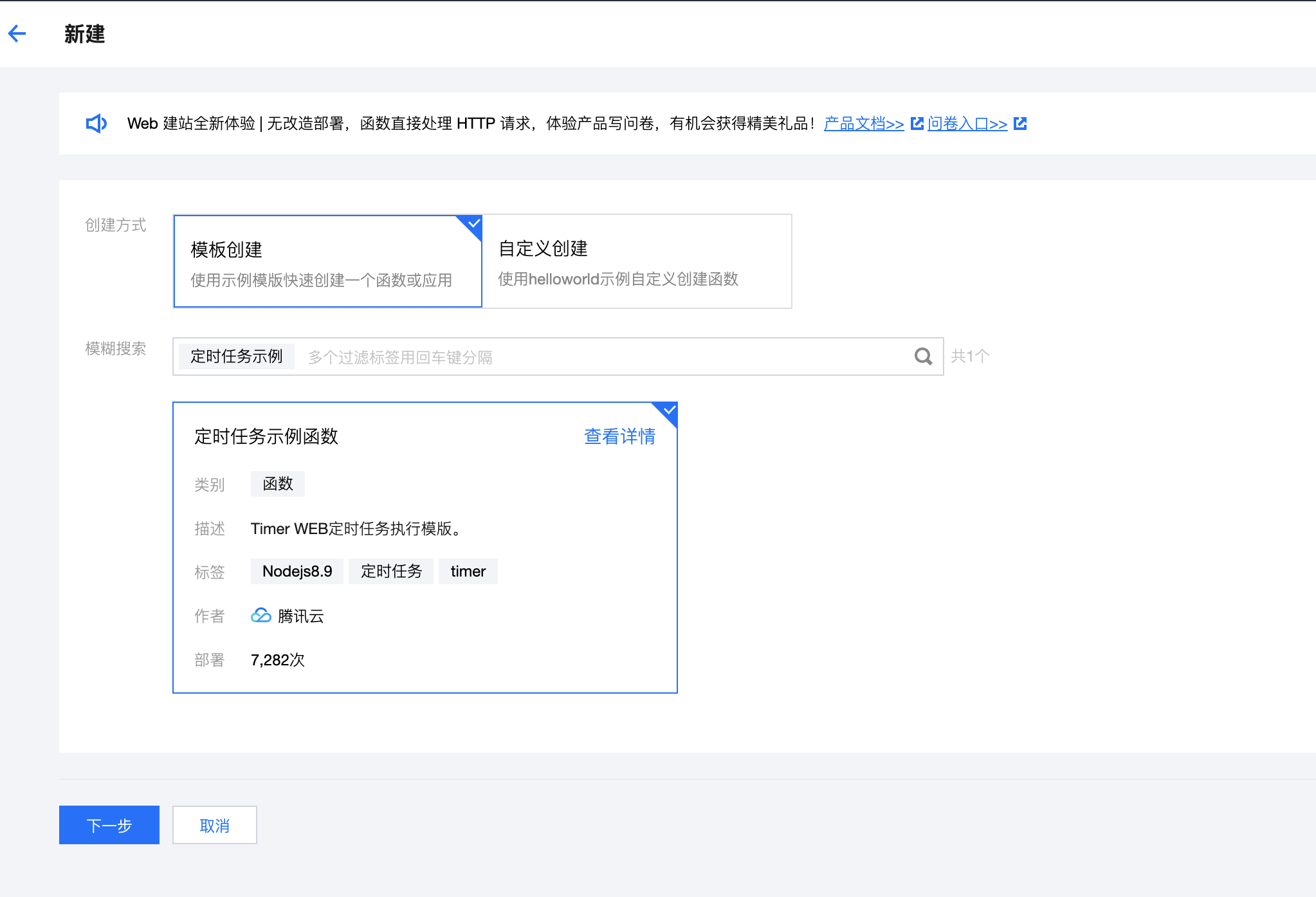The width and height of the screenshot is (1316, 897).
Task: Click the 取消 button
Action: (x=215, y=825)
